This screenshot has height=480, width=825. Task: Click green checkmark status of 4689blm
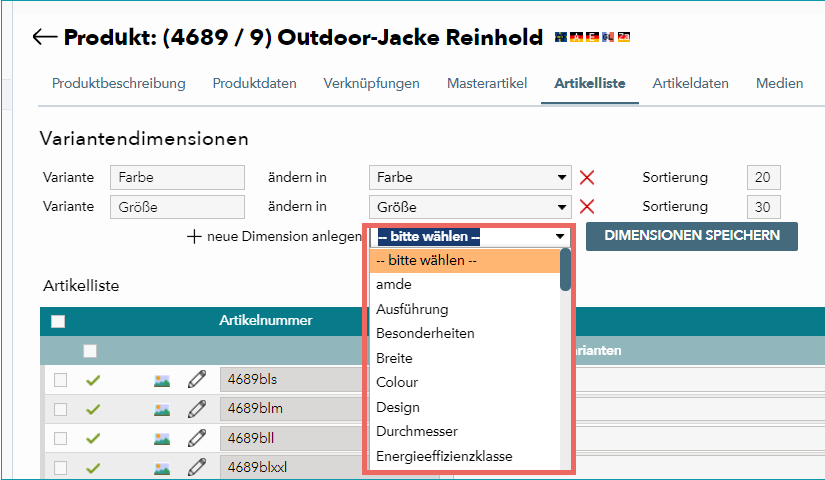coord(93,409)
